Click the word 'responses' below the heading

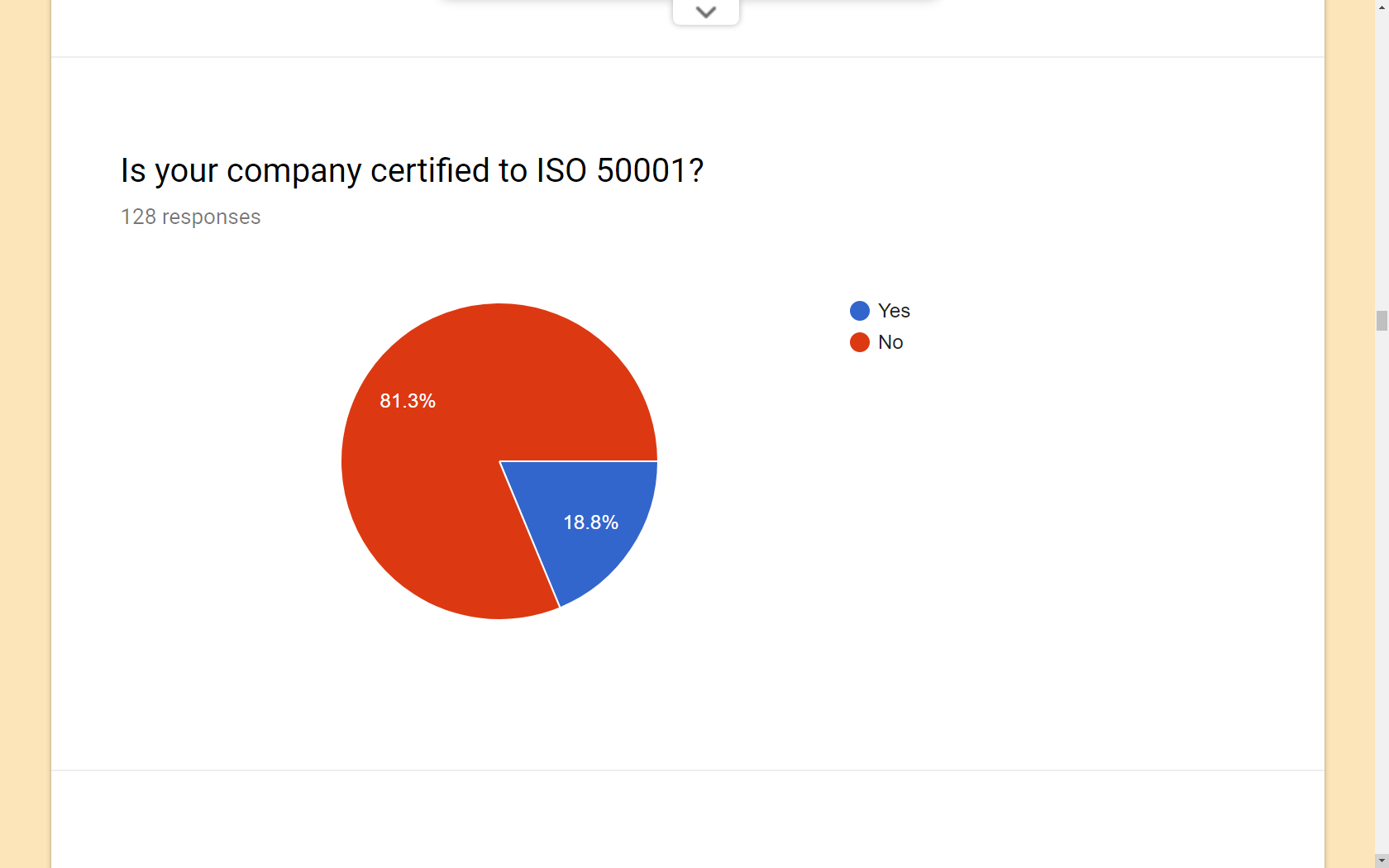(x=211, y=217)
